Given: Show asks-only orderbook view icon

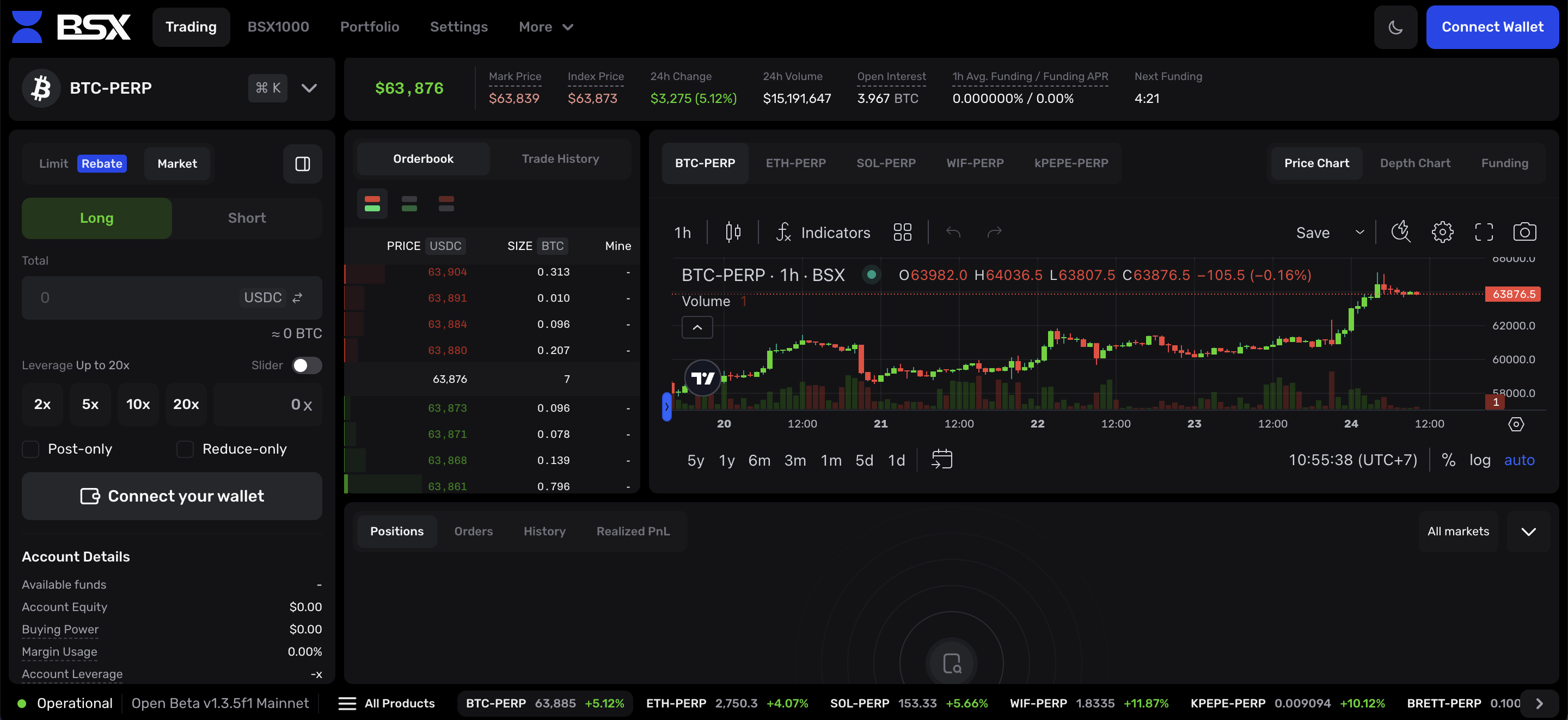Looking at the screenshot, I should [x=445, y=204].
